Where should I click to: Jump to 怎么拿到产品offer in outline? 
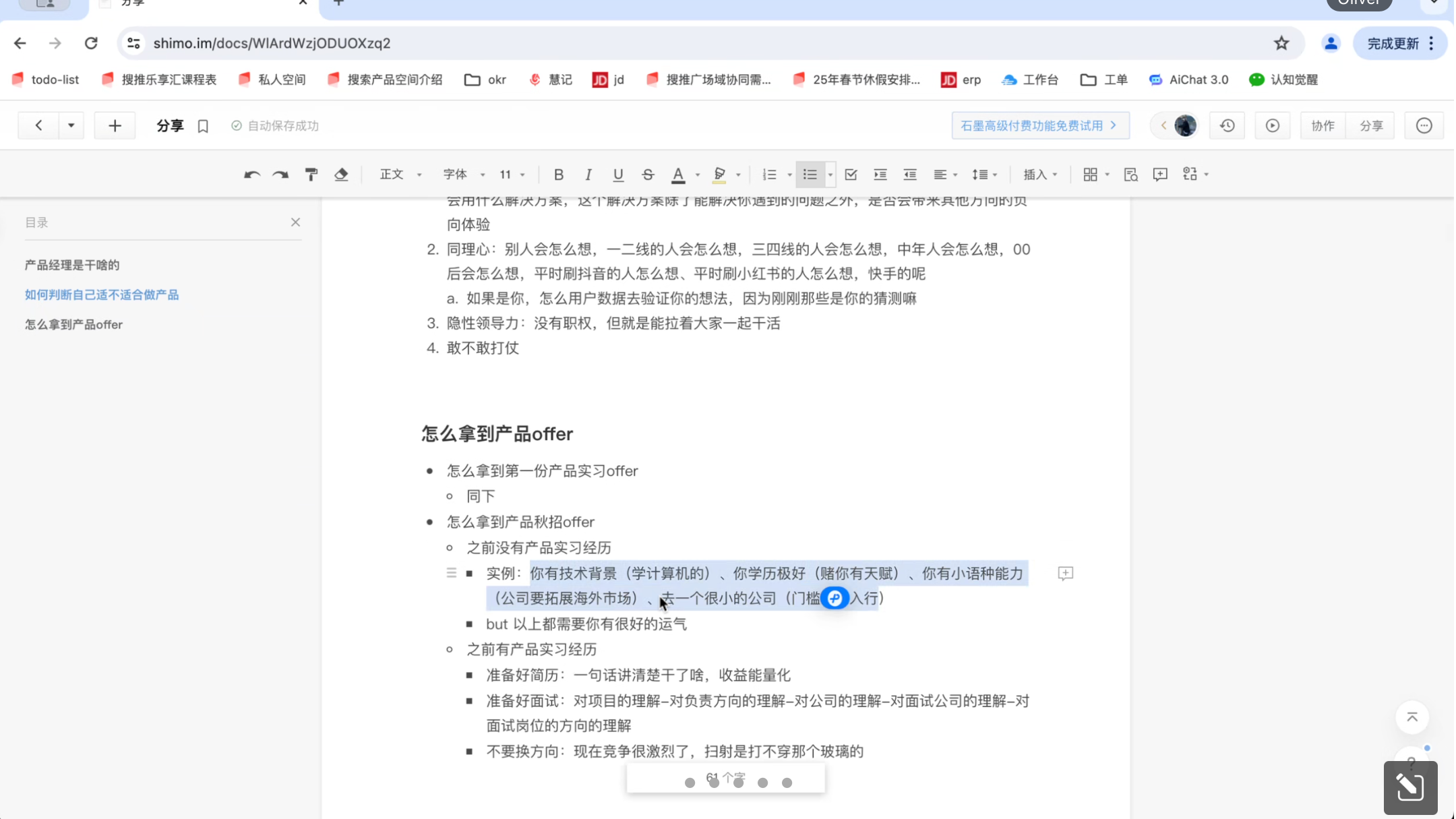[73, 324]
